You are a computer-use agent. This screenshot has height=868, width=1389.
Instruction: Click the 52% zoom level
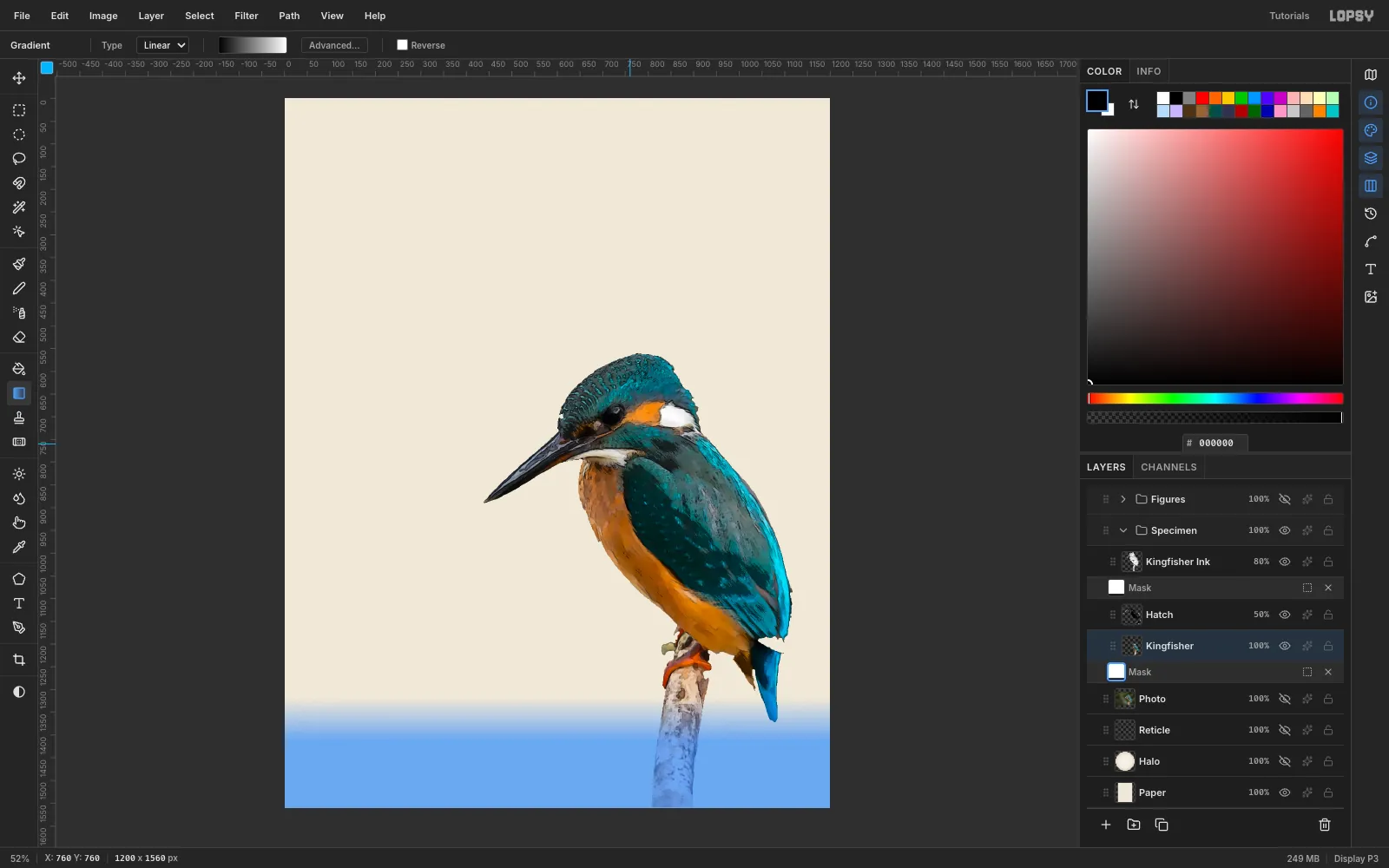coord(20,858)
